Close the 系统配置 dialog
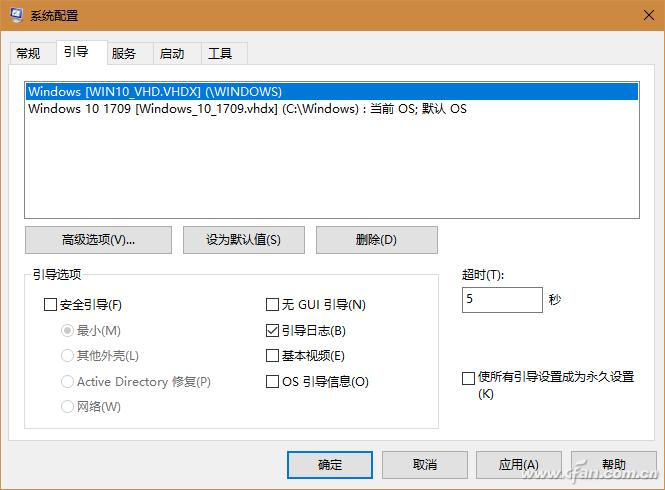 [648, 16]
